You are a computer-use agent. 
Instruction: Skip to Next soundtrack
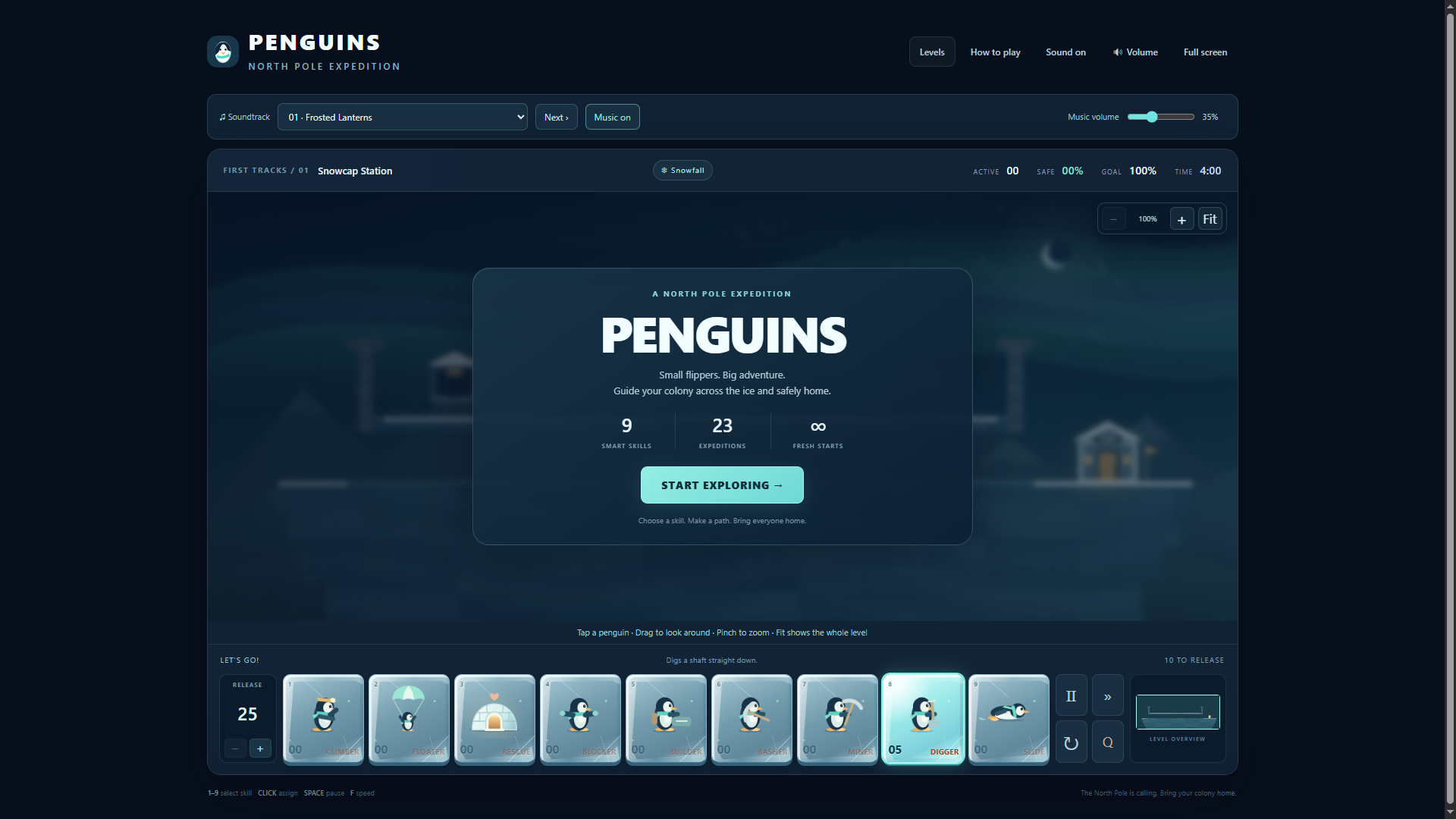click(x=556, y=117)
